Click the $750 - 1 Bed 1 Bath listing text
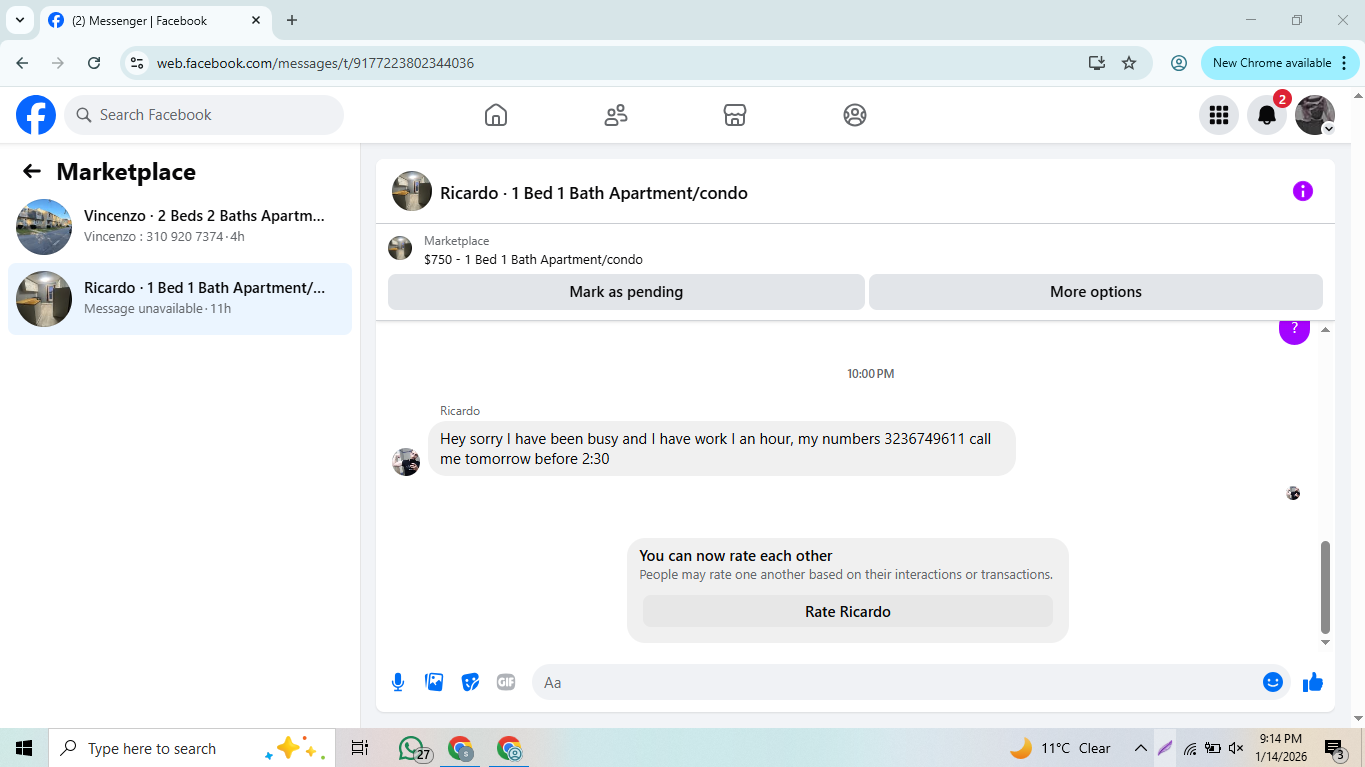The height and width of the screenshot is (767, 1365). 533,259
